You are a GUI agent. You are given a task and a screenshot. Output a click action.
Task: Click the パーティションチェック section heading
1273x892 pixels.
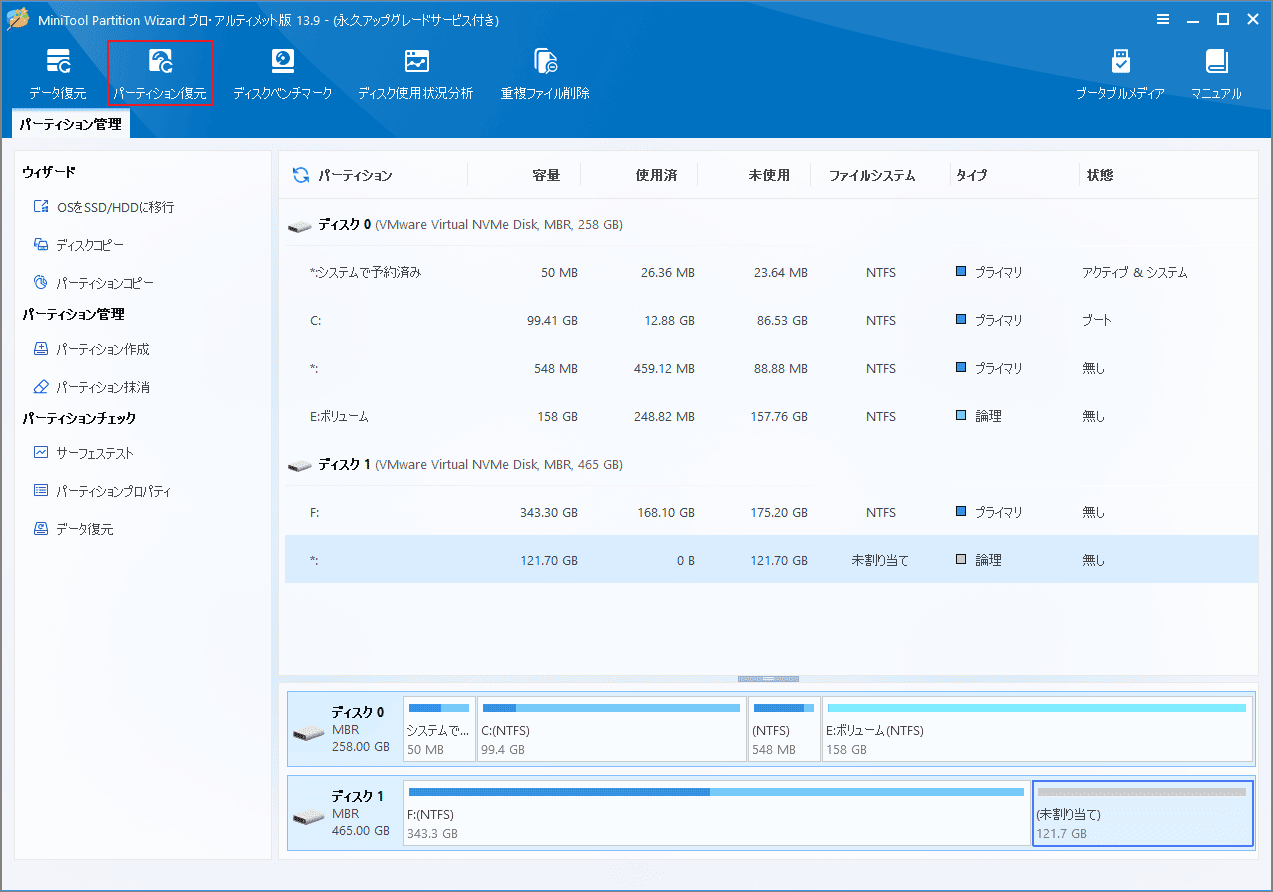pos(79,418)
